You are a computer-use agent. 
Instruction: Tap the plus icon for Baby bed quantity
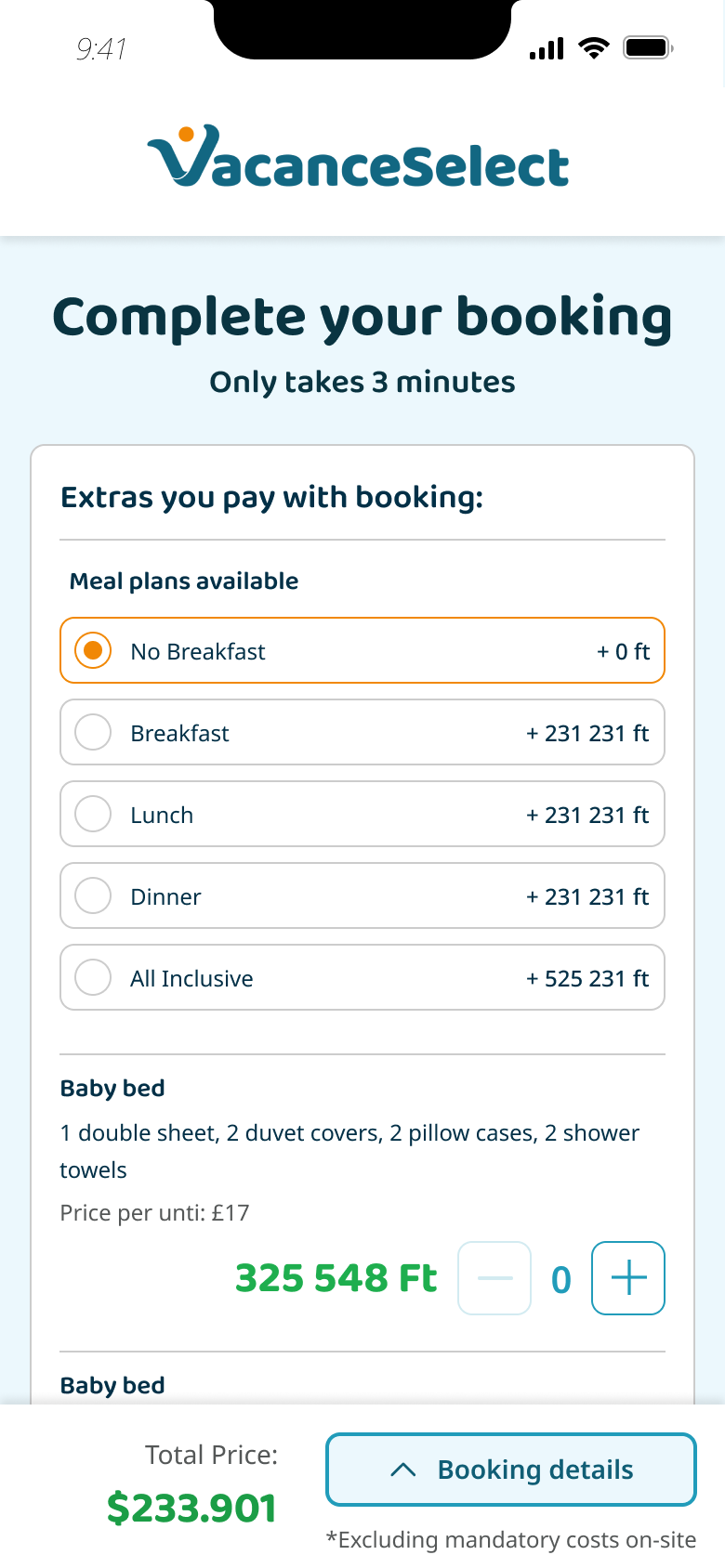[x=628, y=1278]
